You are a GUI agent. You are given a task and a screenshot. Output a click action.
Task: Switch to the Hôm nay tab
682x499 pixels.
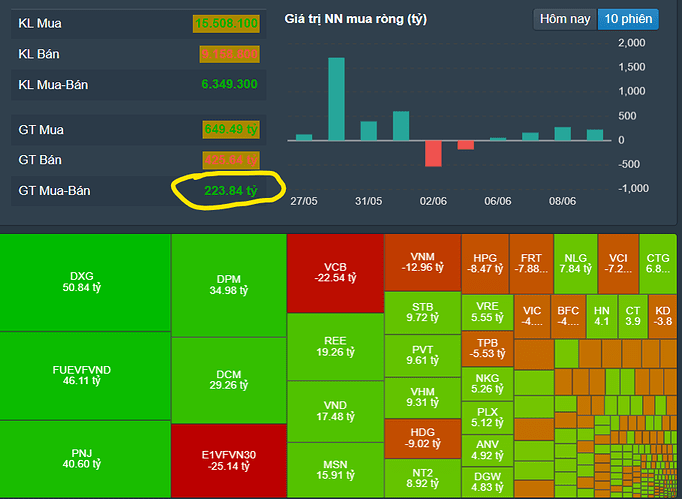pyautogui.click(x=565, y=19)
